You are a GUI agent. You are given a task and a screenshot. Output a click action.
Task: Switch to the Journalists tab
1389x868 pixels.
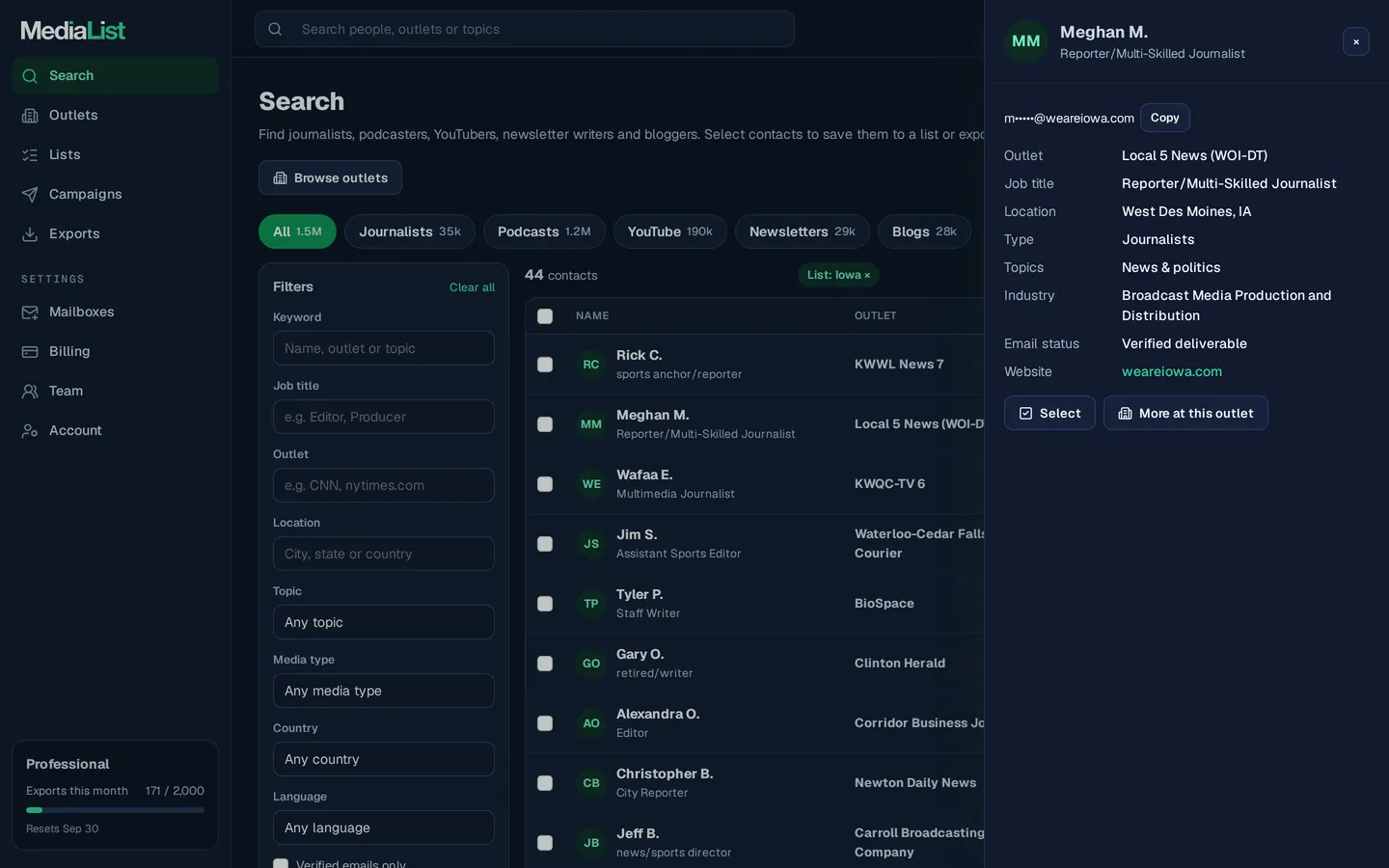410,231
